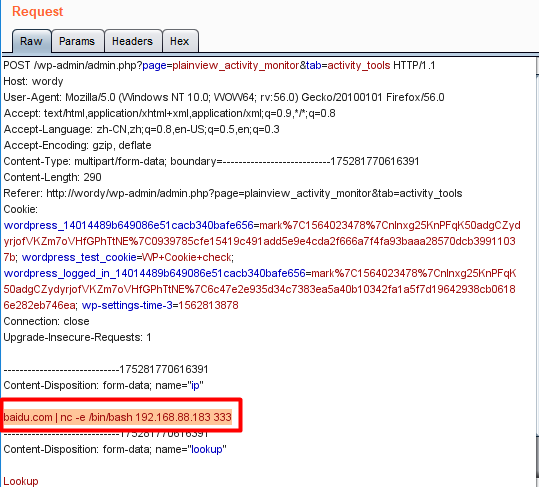Click the 'Cookie:' header label
The height and width of the screenshot is (487, 539).
point(21,209)
